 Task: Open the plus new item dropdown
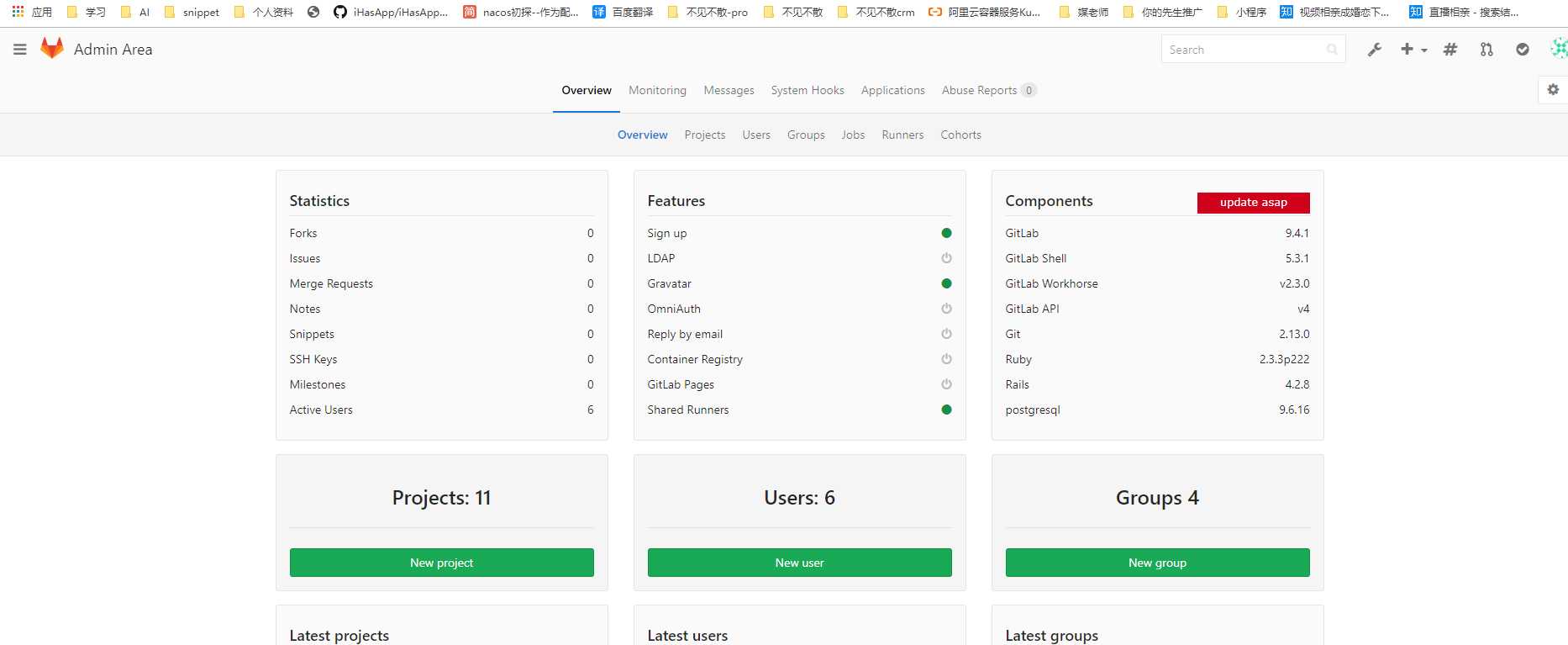point(1413,50)
